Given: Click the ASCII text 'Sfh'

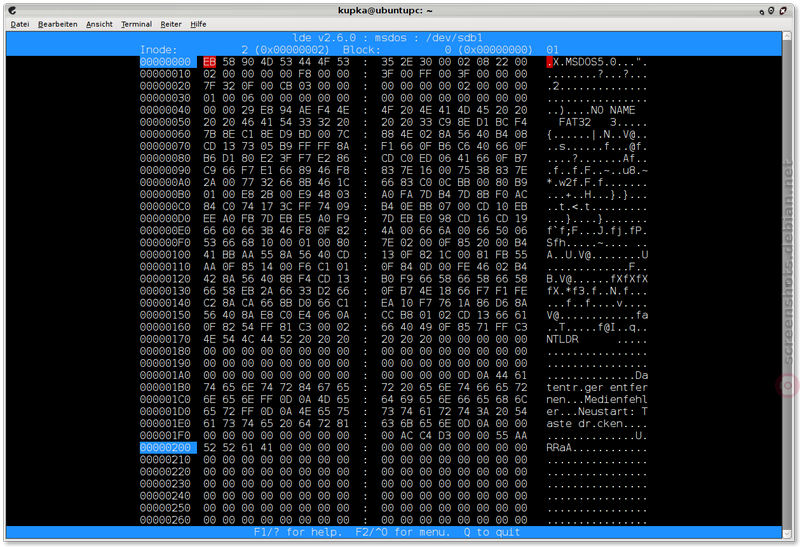Looking at the screenshot, I should pyautogui.click(x=556, y=243).
